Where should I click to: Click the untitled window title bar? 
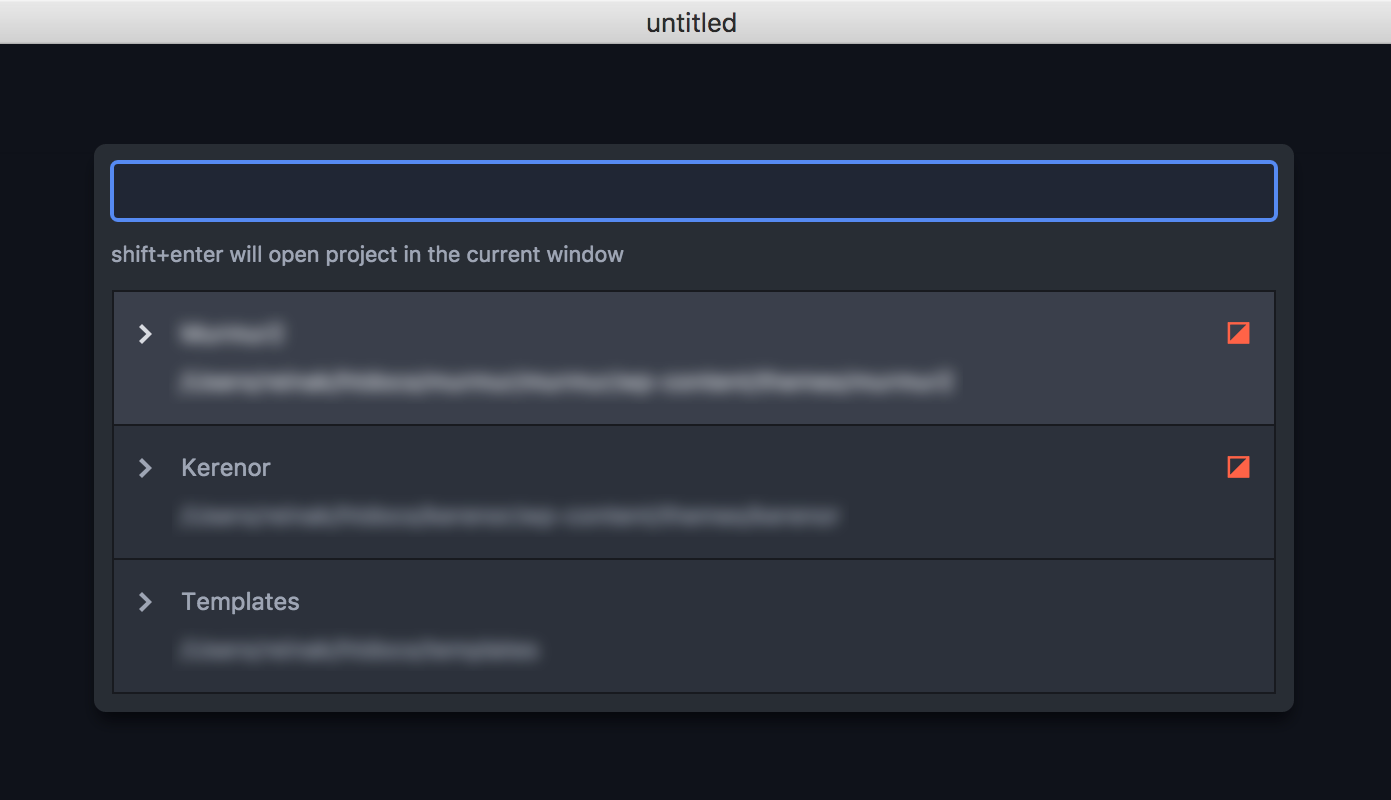pyautogui.click(x=692, y=22)
